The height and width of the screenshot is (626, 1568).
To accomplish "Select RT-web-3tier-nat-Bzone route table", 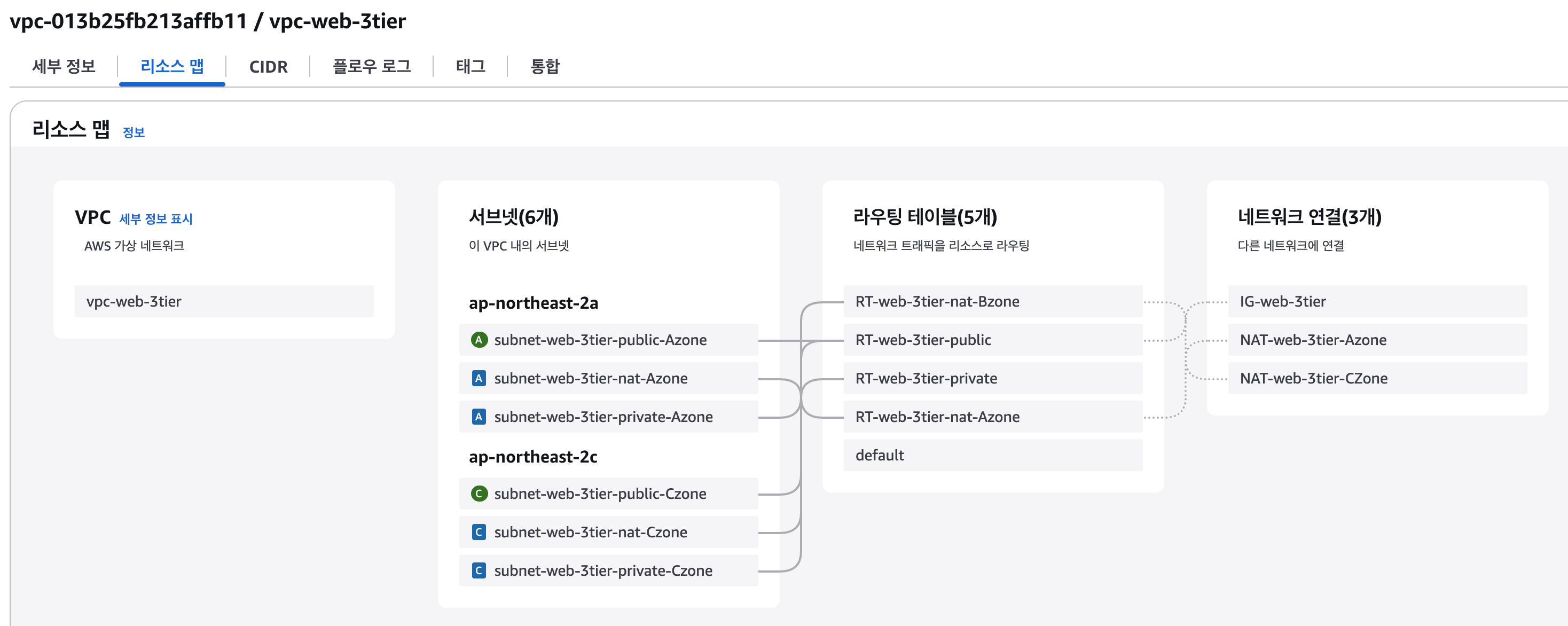I will click(x=992, y=301).
